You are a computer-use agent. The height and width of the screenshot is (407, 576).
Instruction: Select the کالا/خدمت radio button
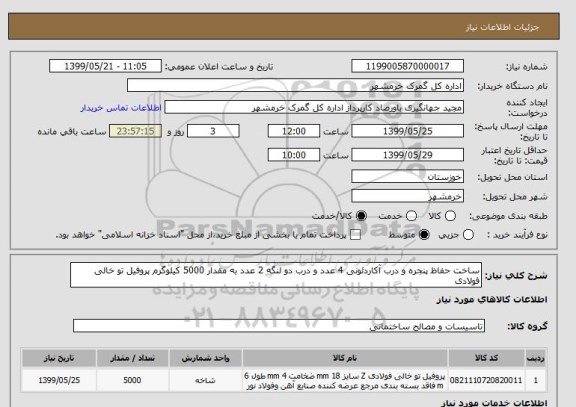[361, 216]
